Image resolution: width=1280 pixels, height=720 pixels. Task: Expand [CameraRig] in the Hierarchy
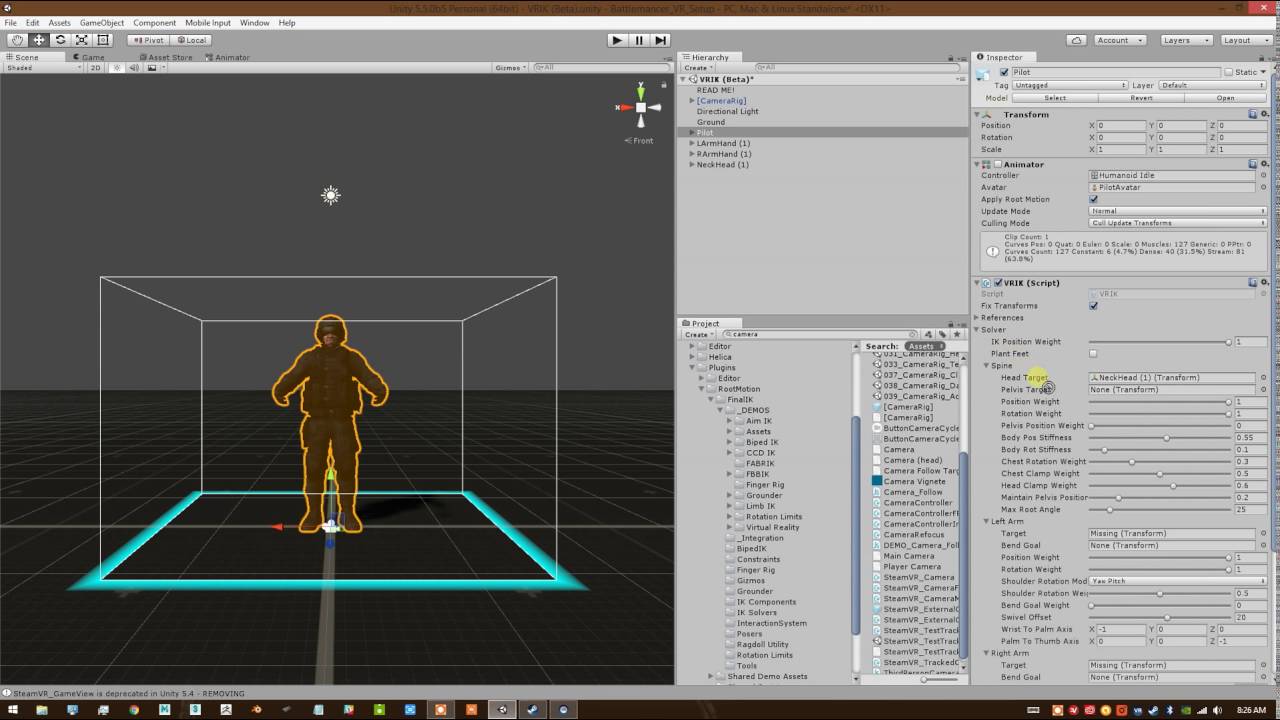692,101
